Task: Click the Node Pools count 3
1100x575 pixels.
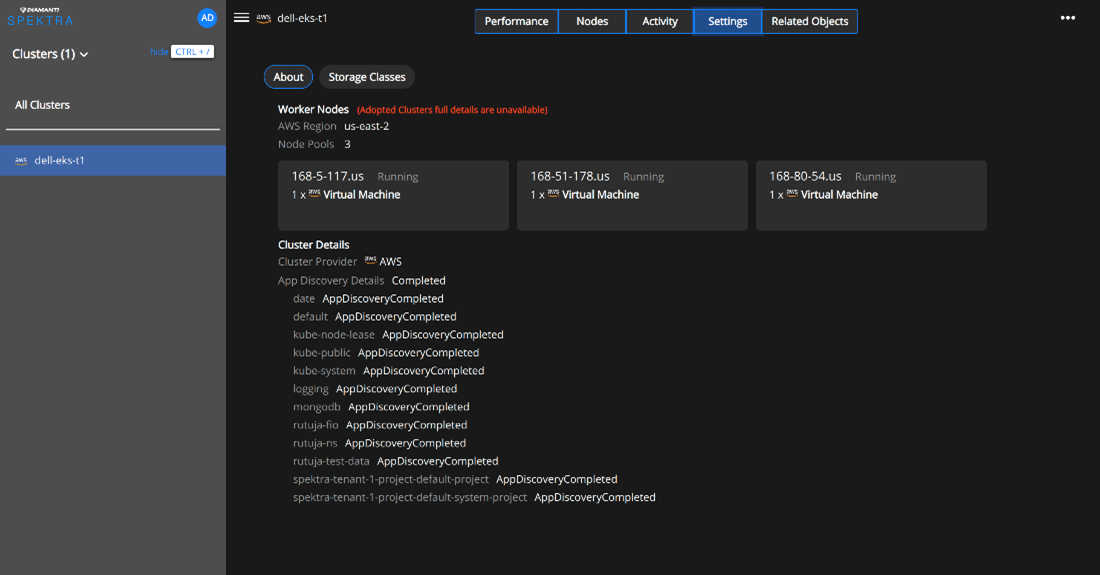Action: point(347,144)
